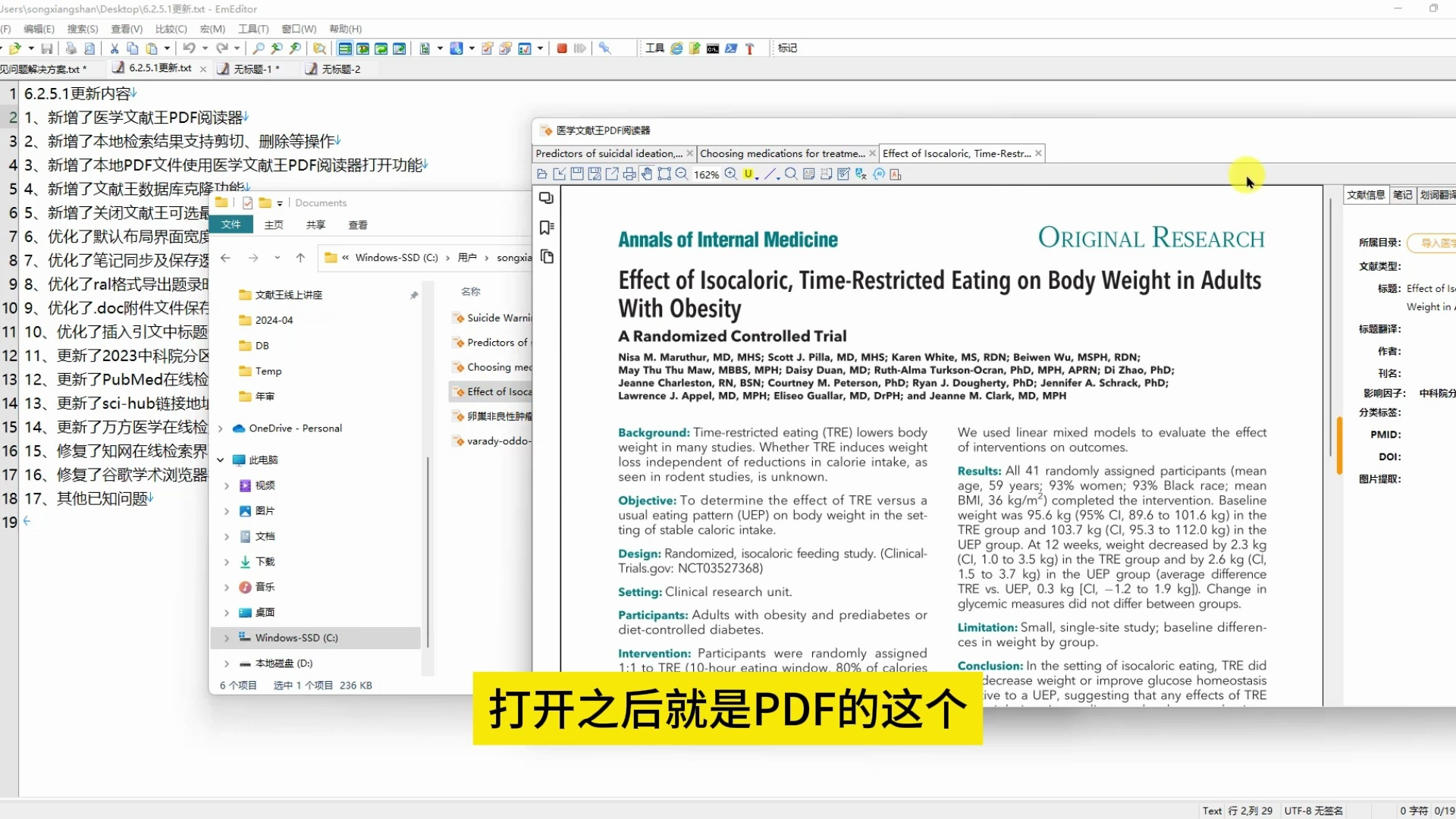Click the print icon in PDF reader
This screenshot has height=819, width=1456.
(629, 174)
